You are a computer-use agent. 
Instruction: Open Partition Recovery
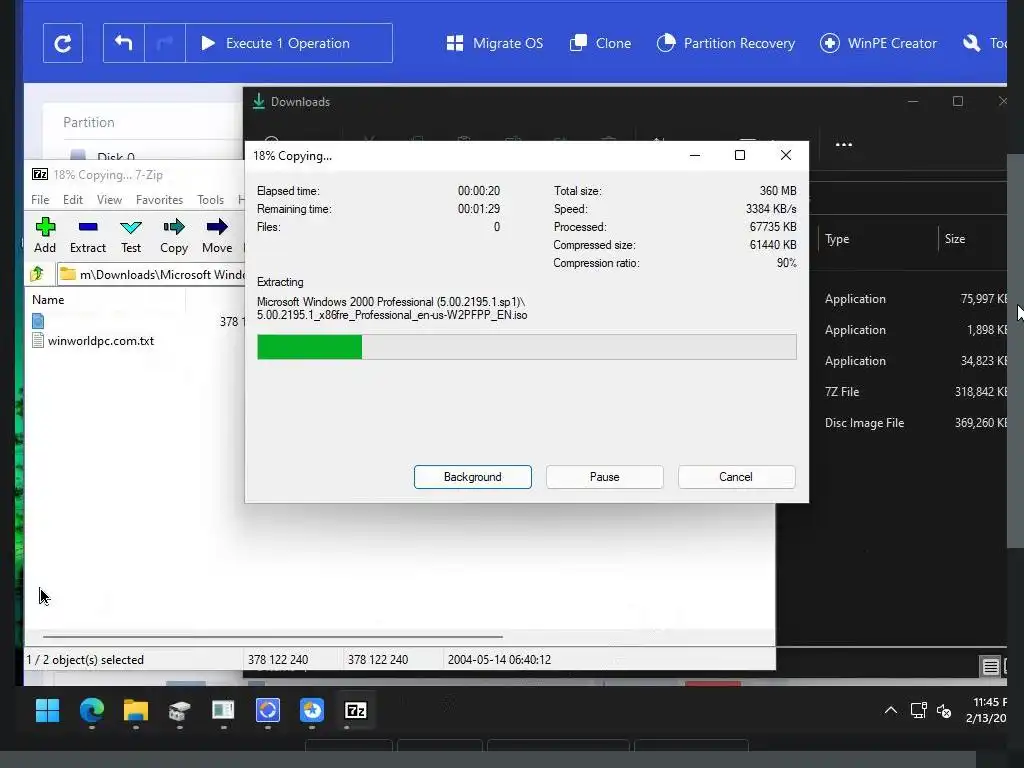point(726,43)
